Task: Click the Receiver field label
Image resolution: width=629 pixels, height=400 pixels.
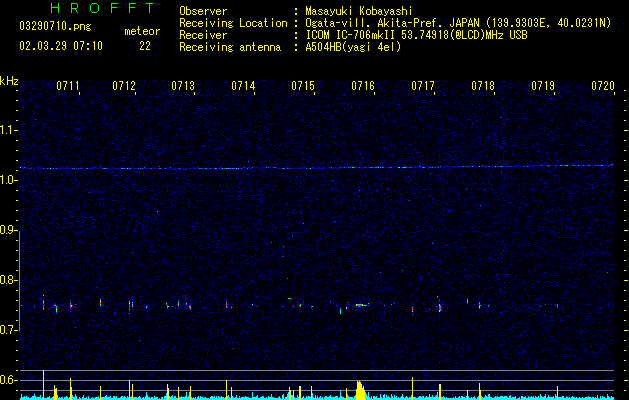Action: [x=203, y=35]
